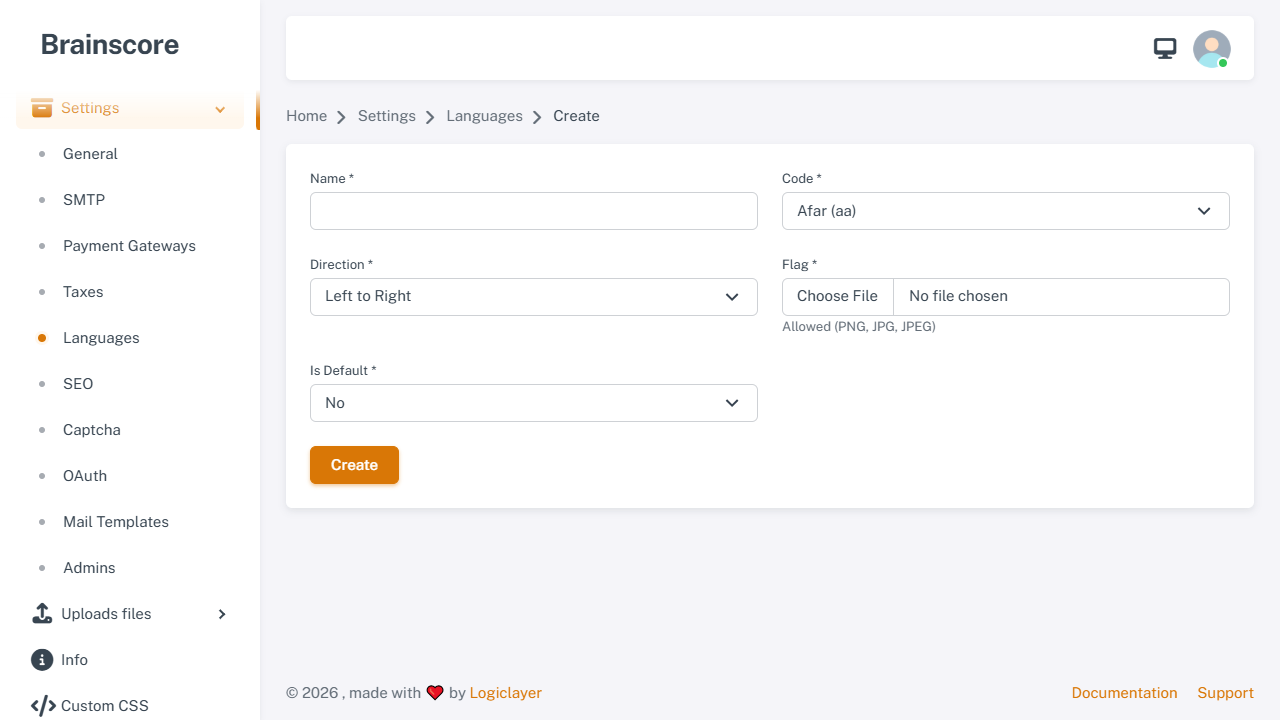The image size is (1280, 720).
Task: Open the user avatar menu
Action: click(x=1212, y=48)
